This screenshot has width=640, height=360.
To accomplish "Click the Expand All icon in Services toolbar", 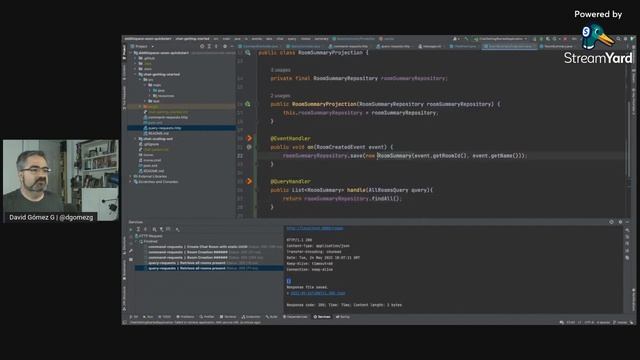I will point(138,229).
